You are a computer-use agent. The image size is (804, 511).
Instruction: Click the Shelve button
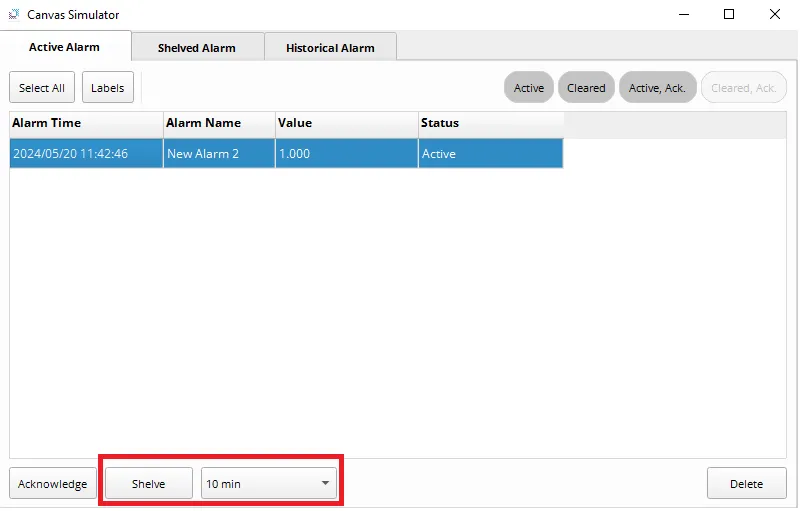149,484
